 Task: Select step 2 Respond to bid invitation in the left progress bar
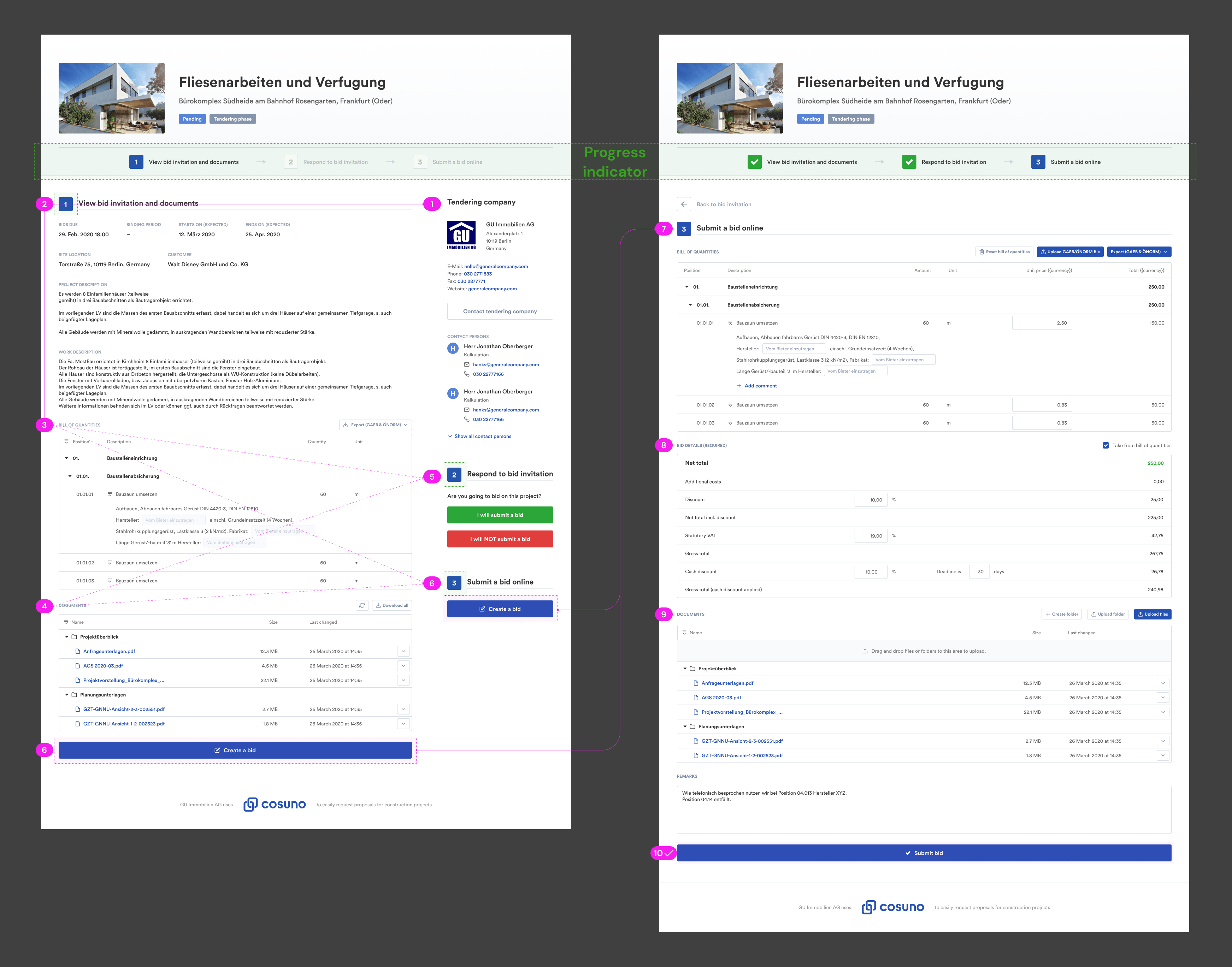coord(290,162)
